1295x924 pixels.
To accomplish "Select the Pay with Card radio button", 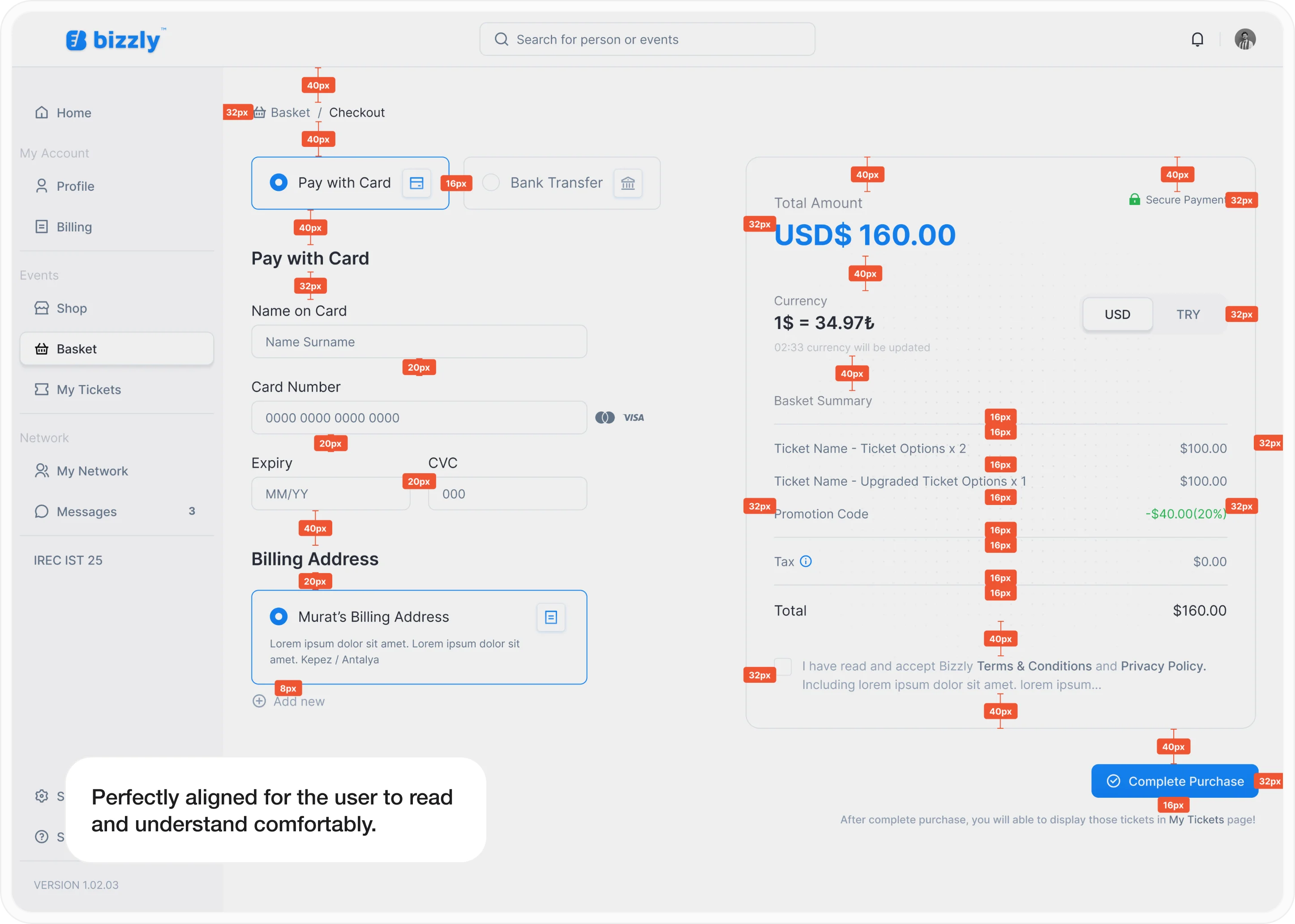I will [278, 183].
